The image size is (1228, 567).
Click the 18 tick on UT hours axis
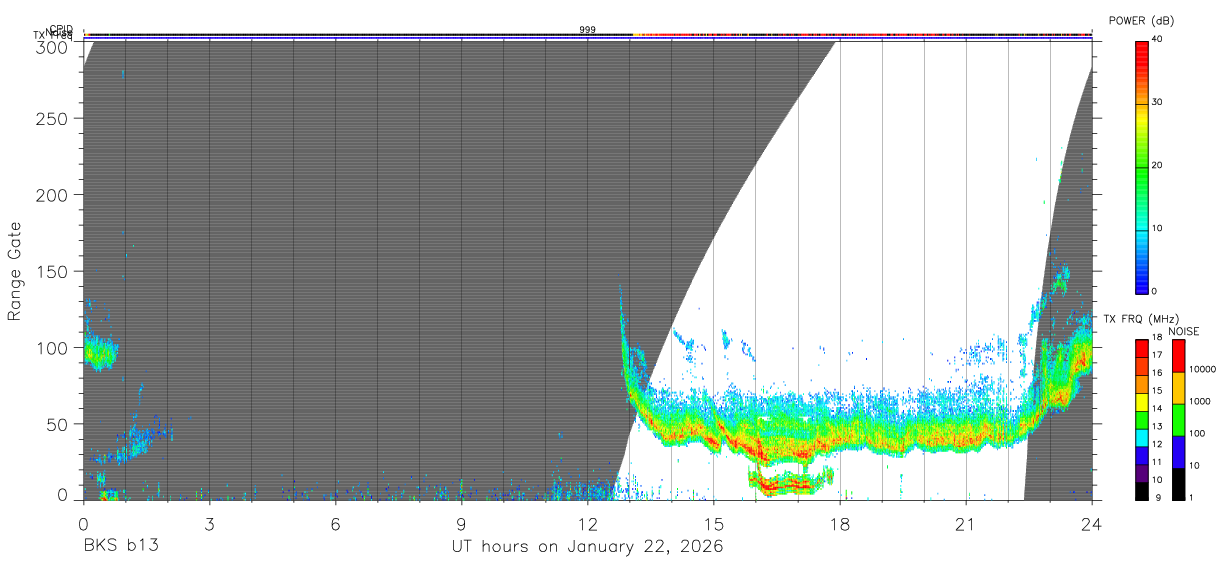click(x=840, y=523)
